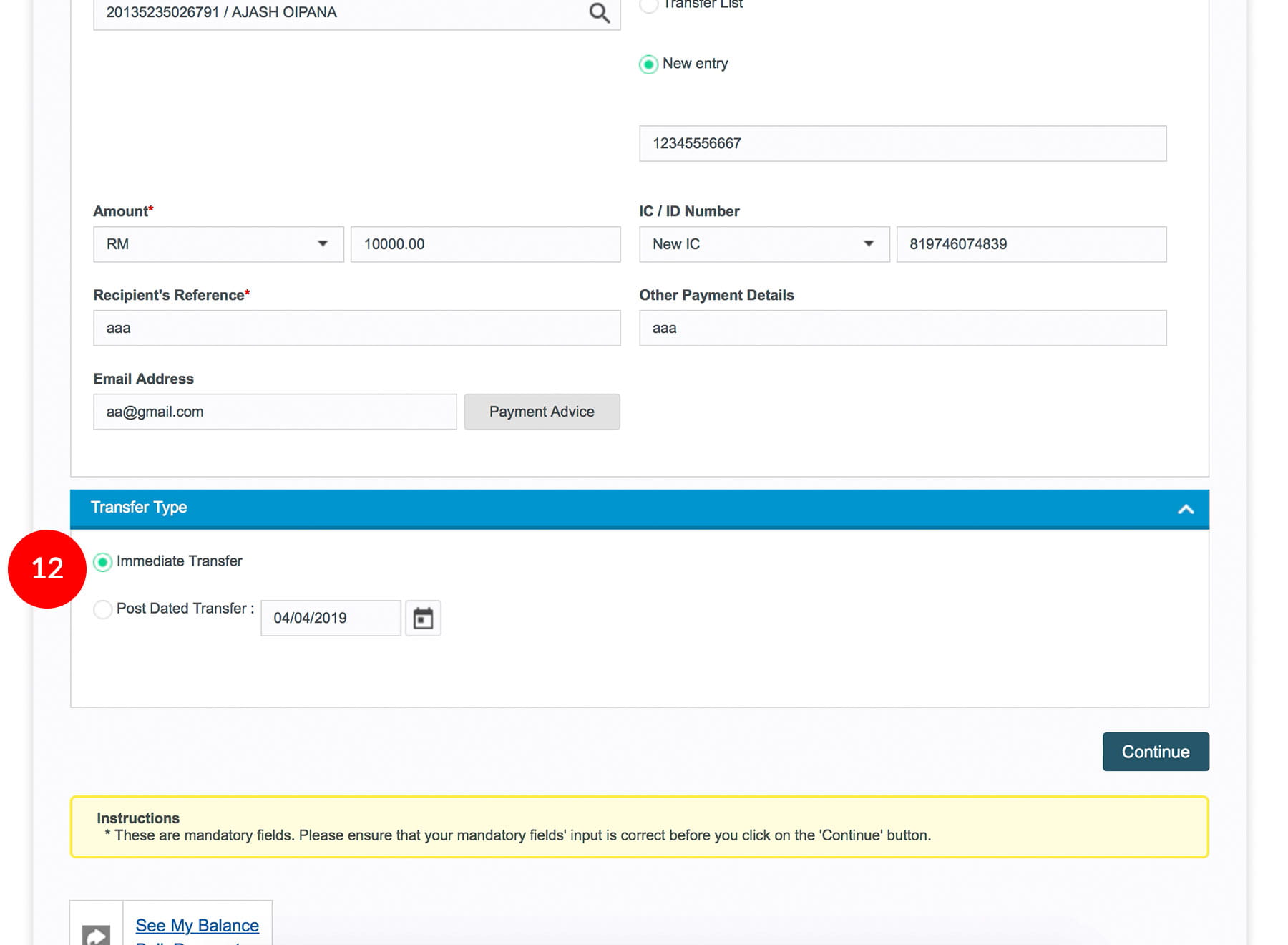Image resolution: width=1288 pixels, height=945 pixels.
Task: Open the RM currency dropdown
Action: 218,244
